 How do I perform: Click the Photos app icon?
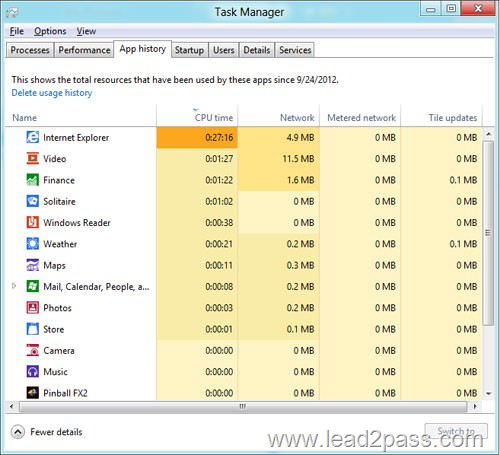tap(32, 308)
